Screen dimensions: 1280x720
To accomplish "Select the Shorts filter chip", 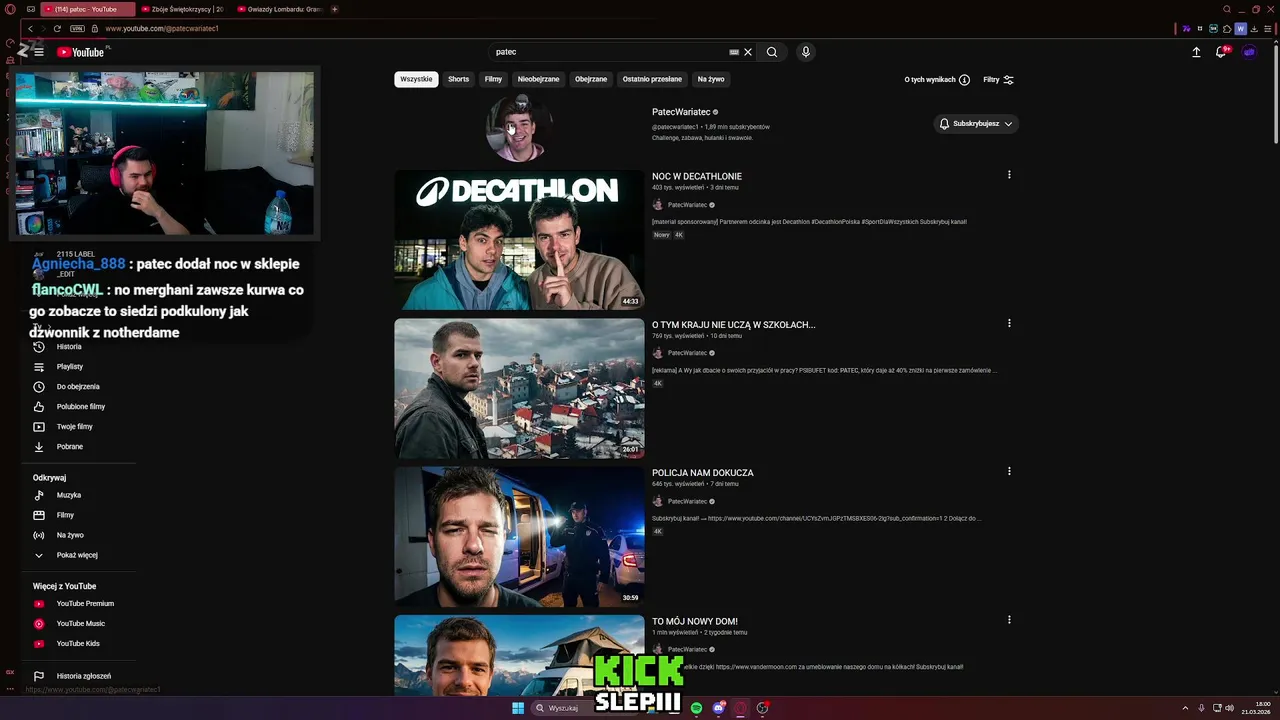I will point(459,79).
